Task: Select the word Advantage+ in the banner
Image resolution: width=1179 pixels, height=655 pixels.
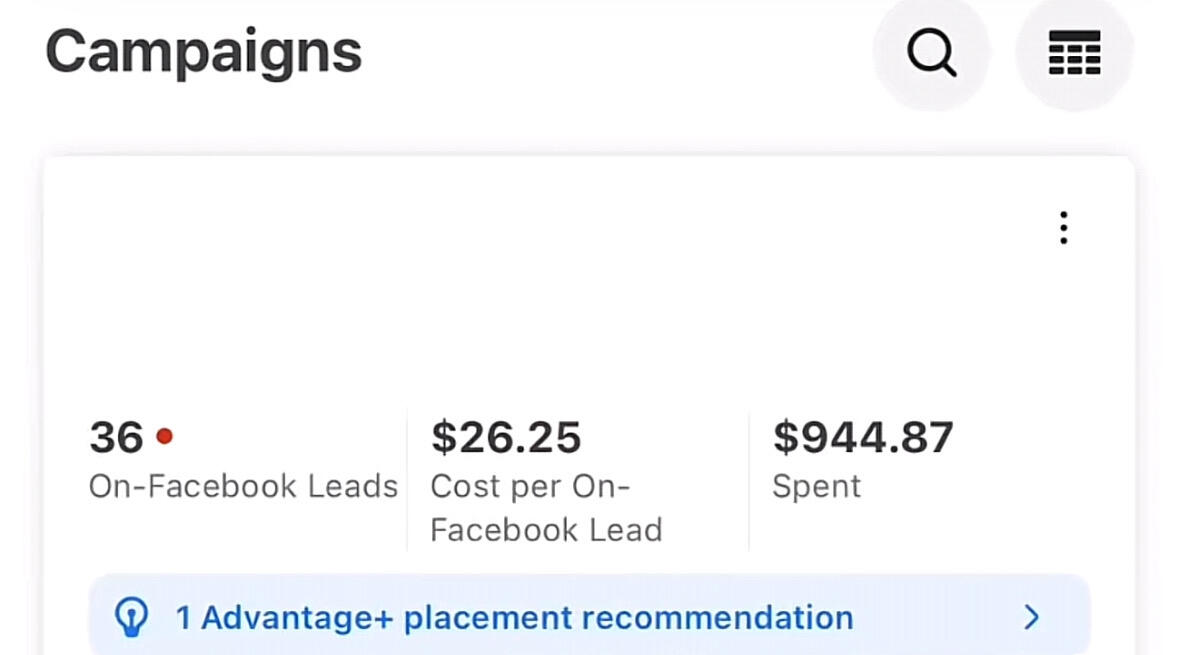Action: pos(297,618)
